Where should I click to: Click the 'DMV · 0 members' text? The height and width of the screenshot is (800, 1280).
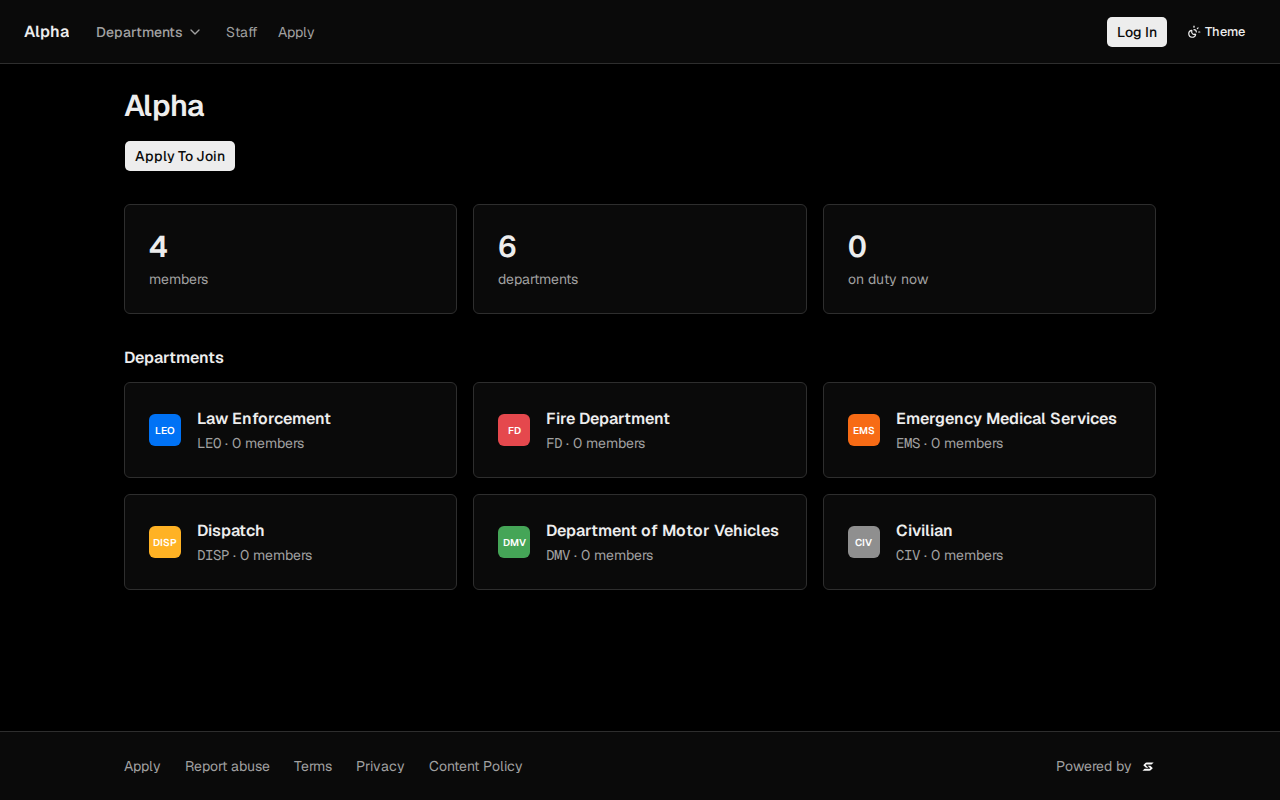pos(600,555)
